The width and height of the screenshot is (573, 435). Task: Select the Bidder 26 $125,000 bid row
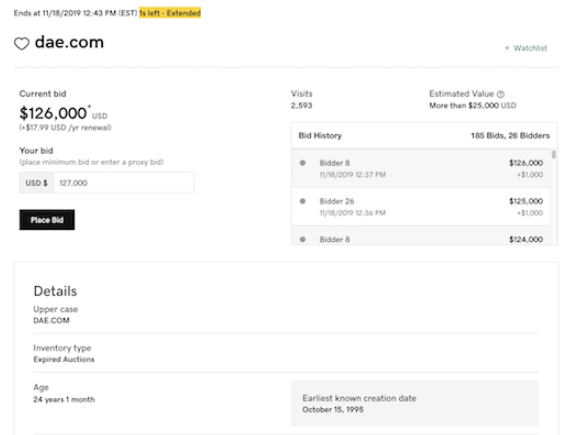pos(421,207)
